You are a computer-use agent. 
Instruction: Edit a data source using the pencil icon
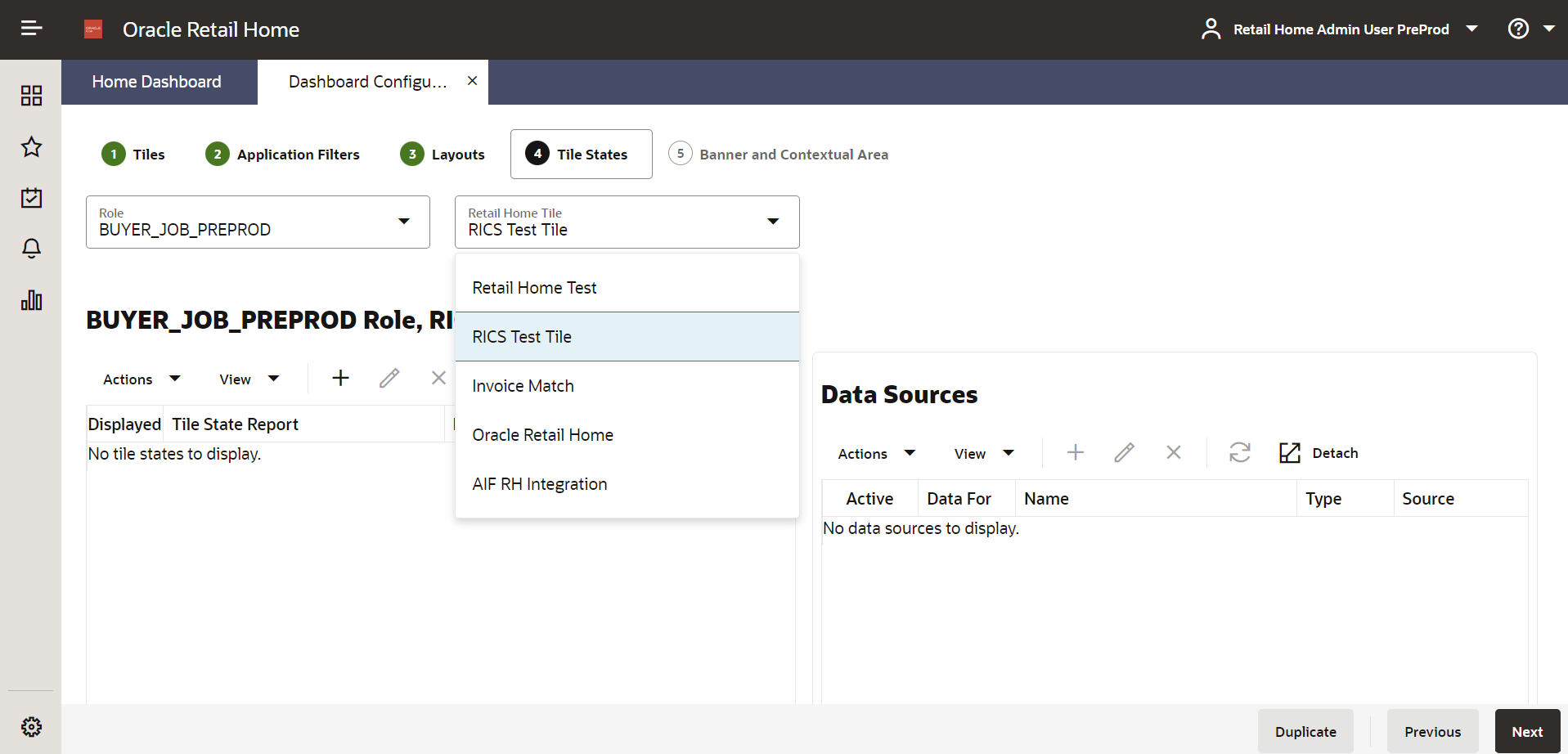coord(1125,452)
